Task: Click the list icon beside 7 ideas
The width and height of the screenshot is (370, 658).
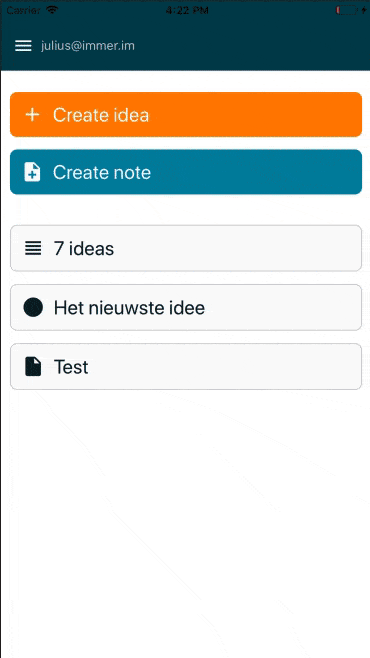Action: (33, 248)
